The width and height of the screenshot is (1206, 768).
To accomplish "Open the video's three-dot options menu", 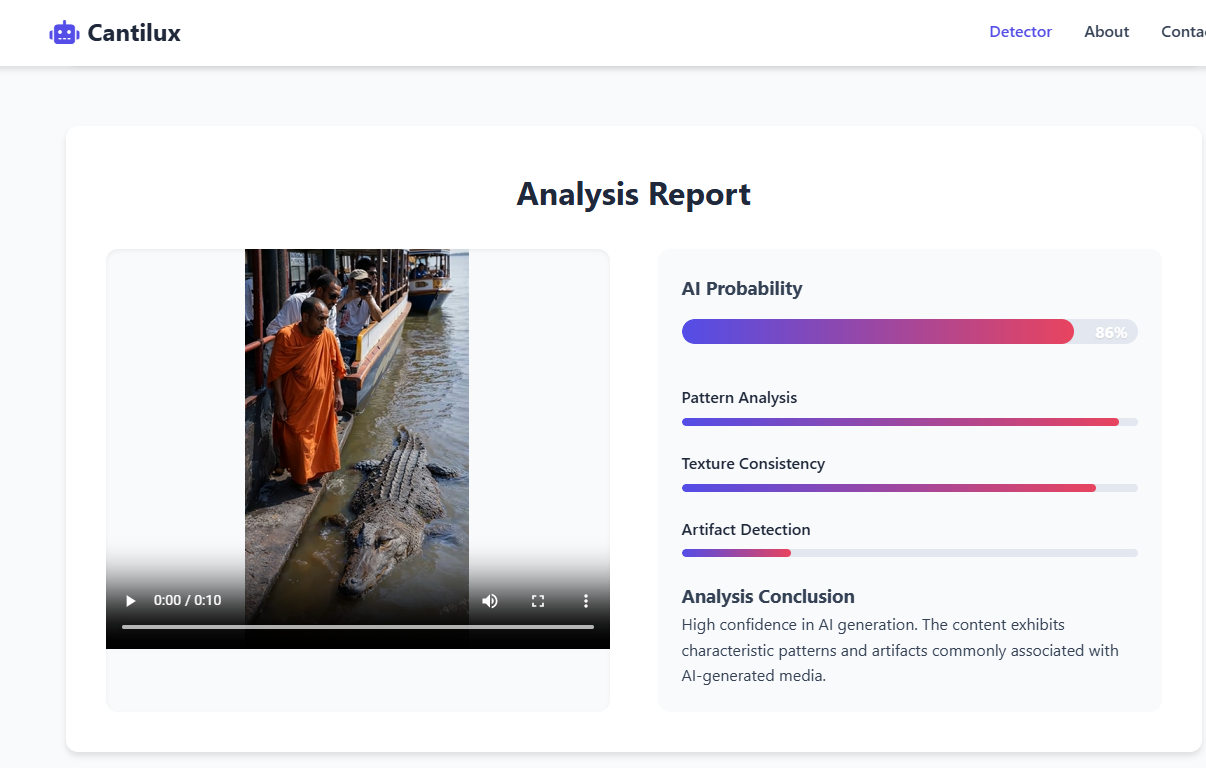I will [586, 601].
